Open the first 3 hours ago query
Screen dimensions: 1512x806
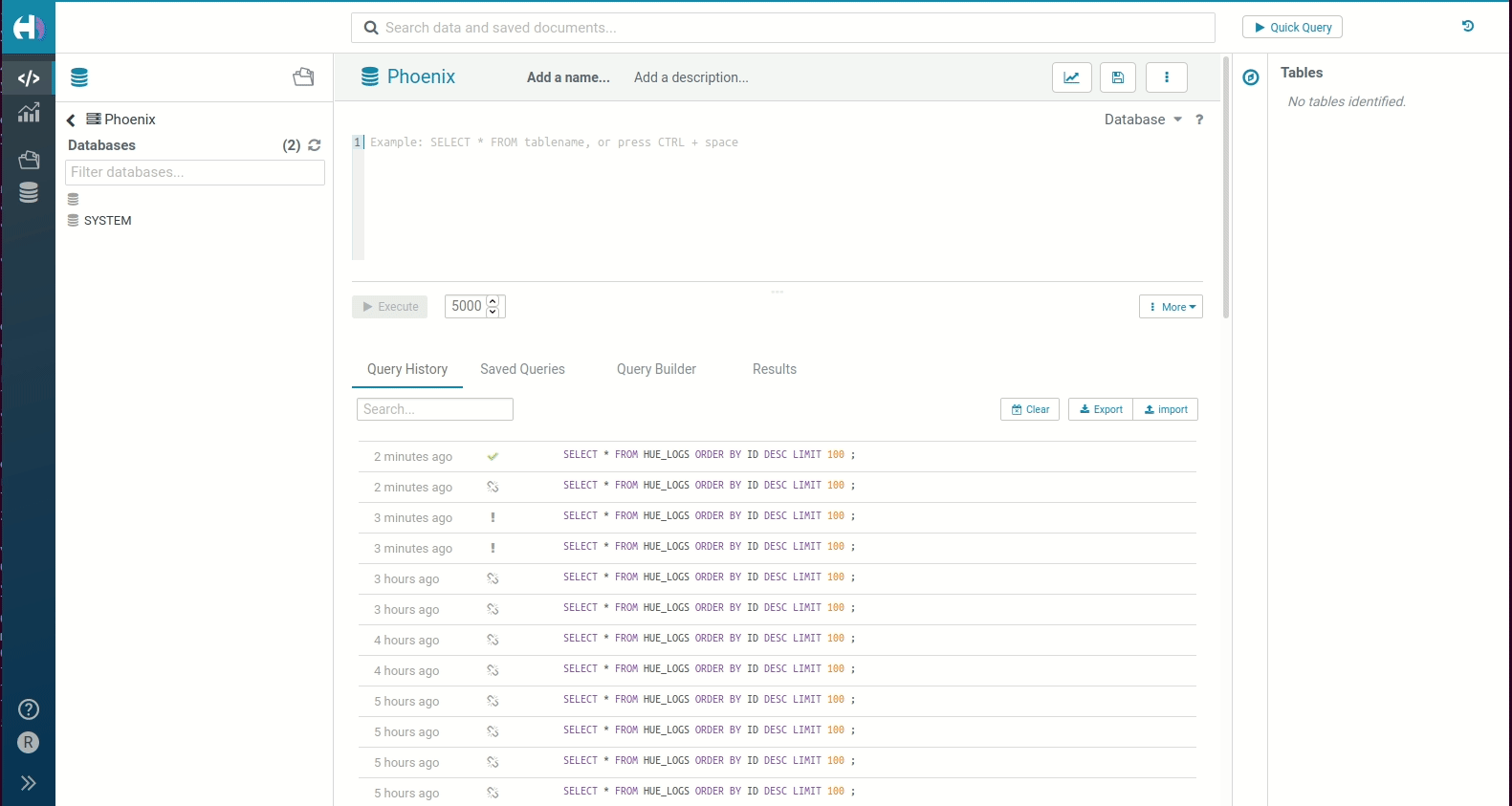778,579
